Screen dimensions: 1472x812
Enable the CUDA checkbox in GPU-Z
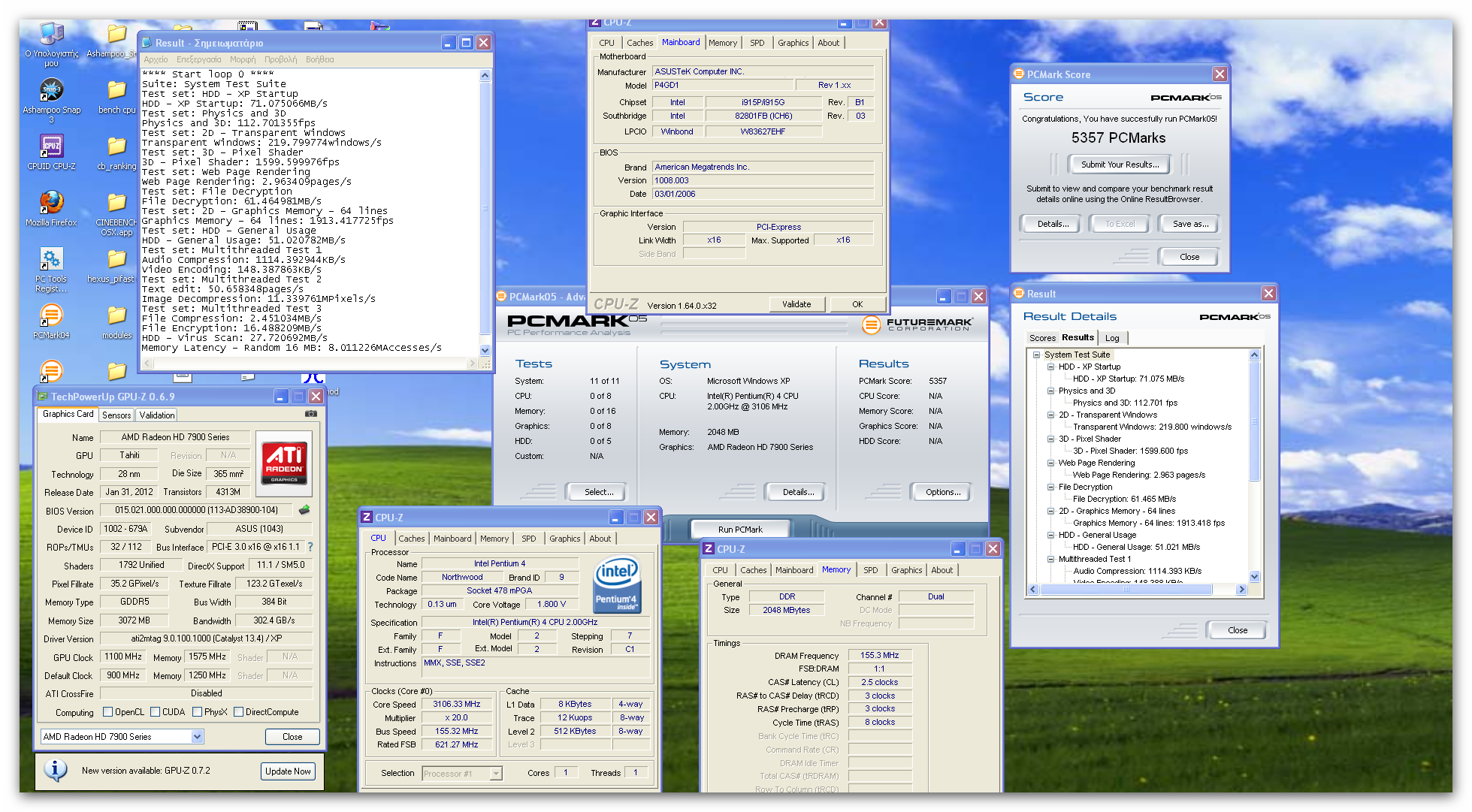click(155, 712)
